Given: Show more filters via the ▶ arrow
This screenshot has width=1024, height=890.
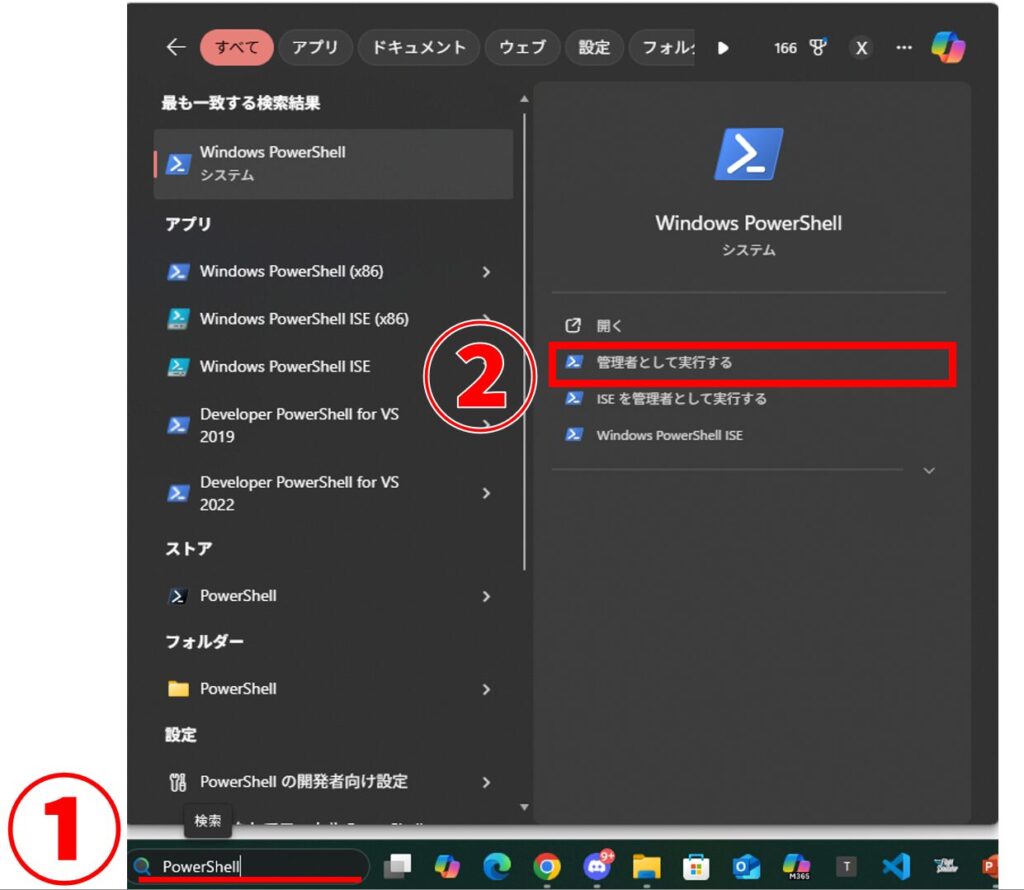Looking at the screenshot, I should (x=723, y=46).
